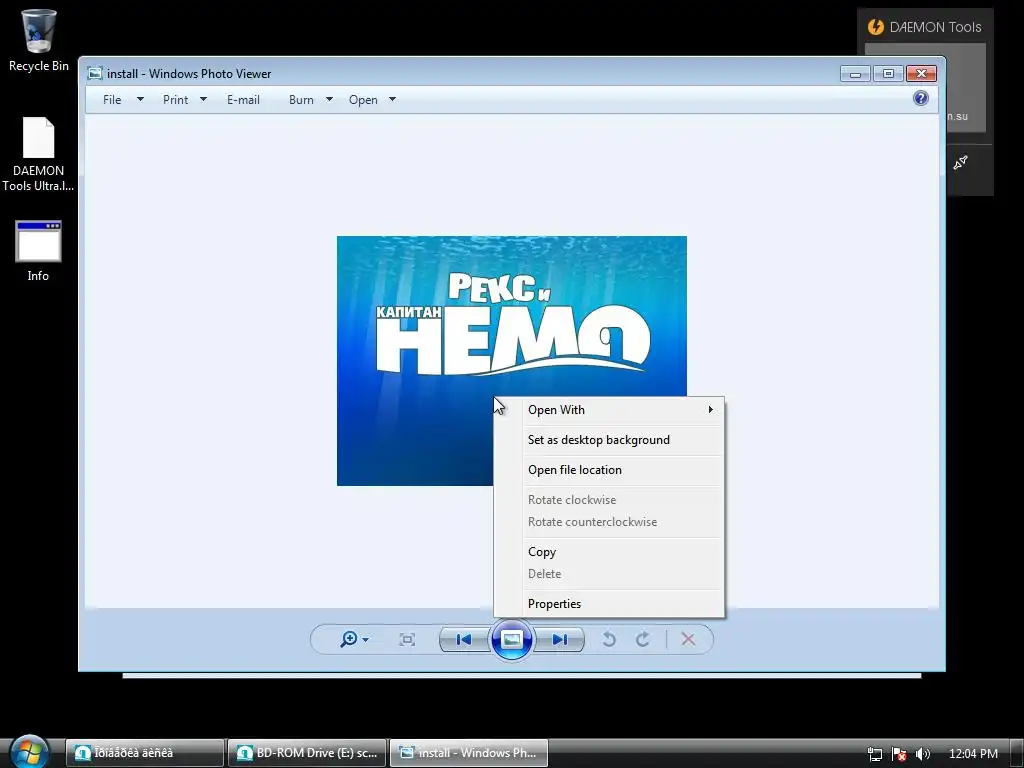Click Open in the toolbar

(363, 100)
